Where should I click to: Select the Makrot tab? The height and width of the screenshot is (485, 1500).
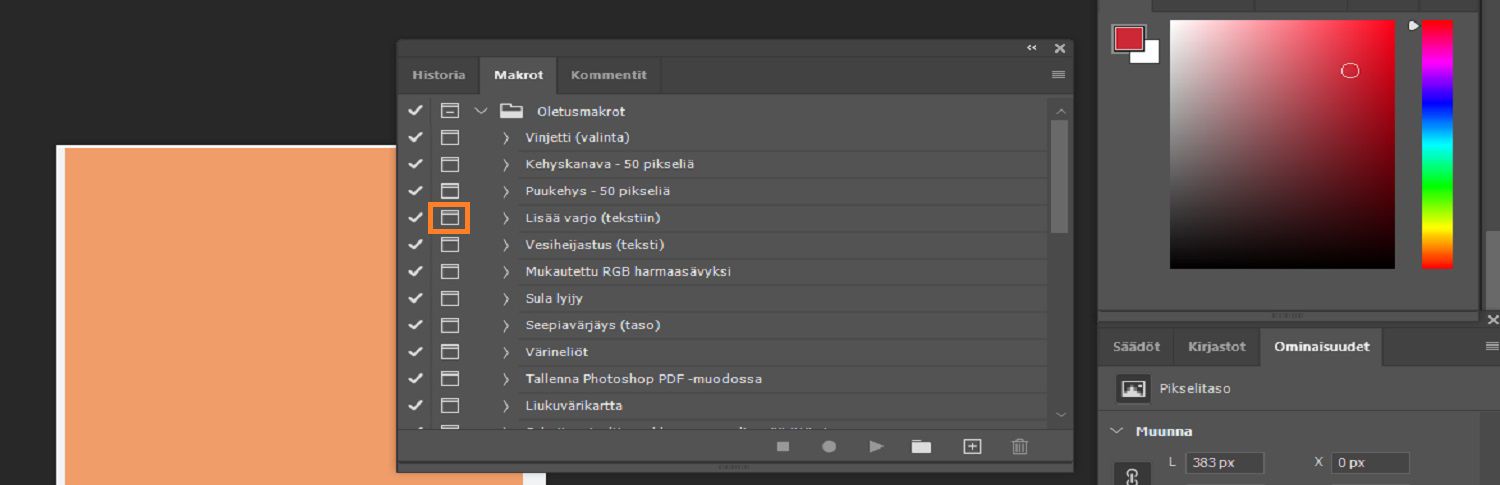(x=518, y=75)
